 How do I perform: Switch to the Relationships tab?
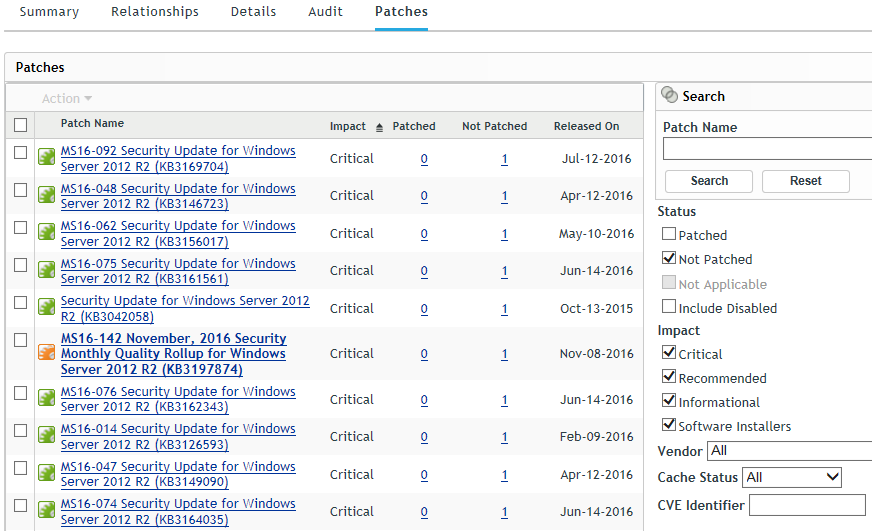pos(154,12)
